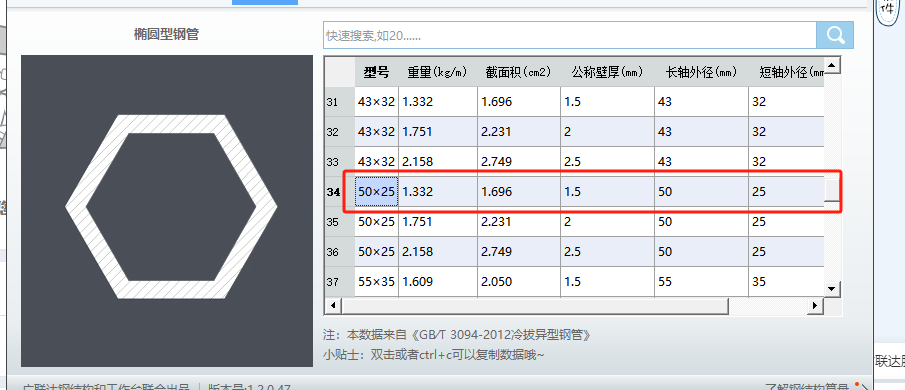Select row number 31 header
Screen dimensions: 905x390
(x=340, y=102)
